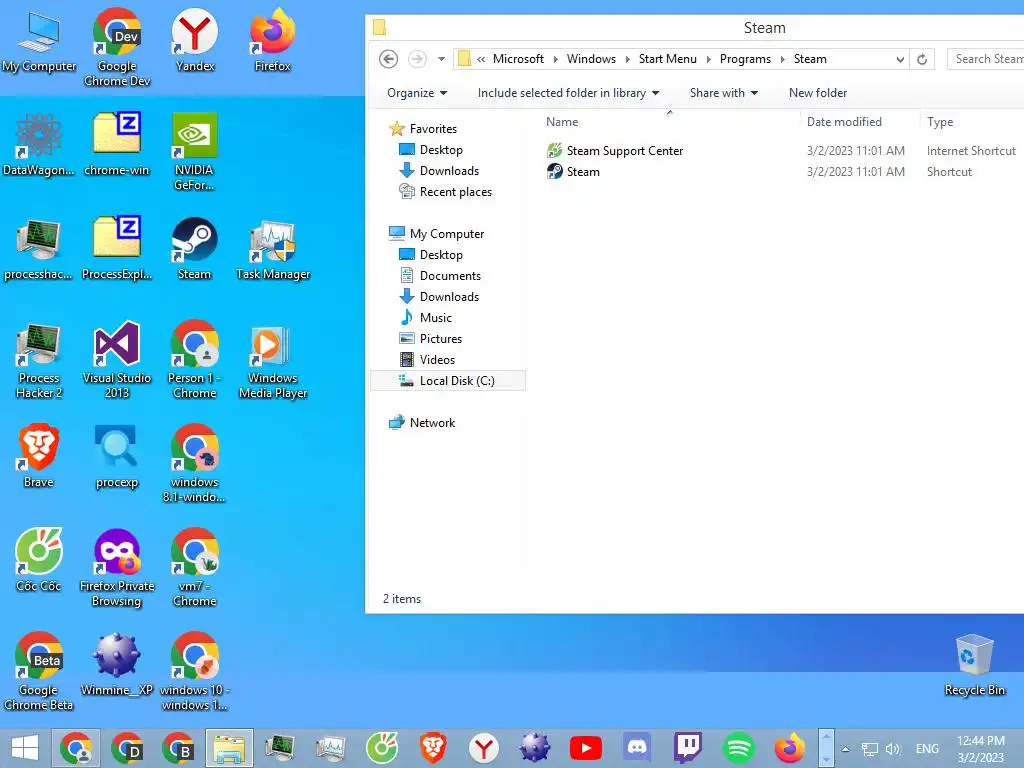Viewport: 1024px width, 768px height.
Task: Select the procexp desktop icon
Action: pos(117,457)
